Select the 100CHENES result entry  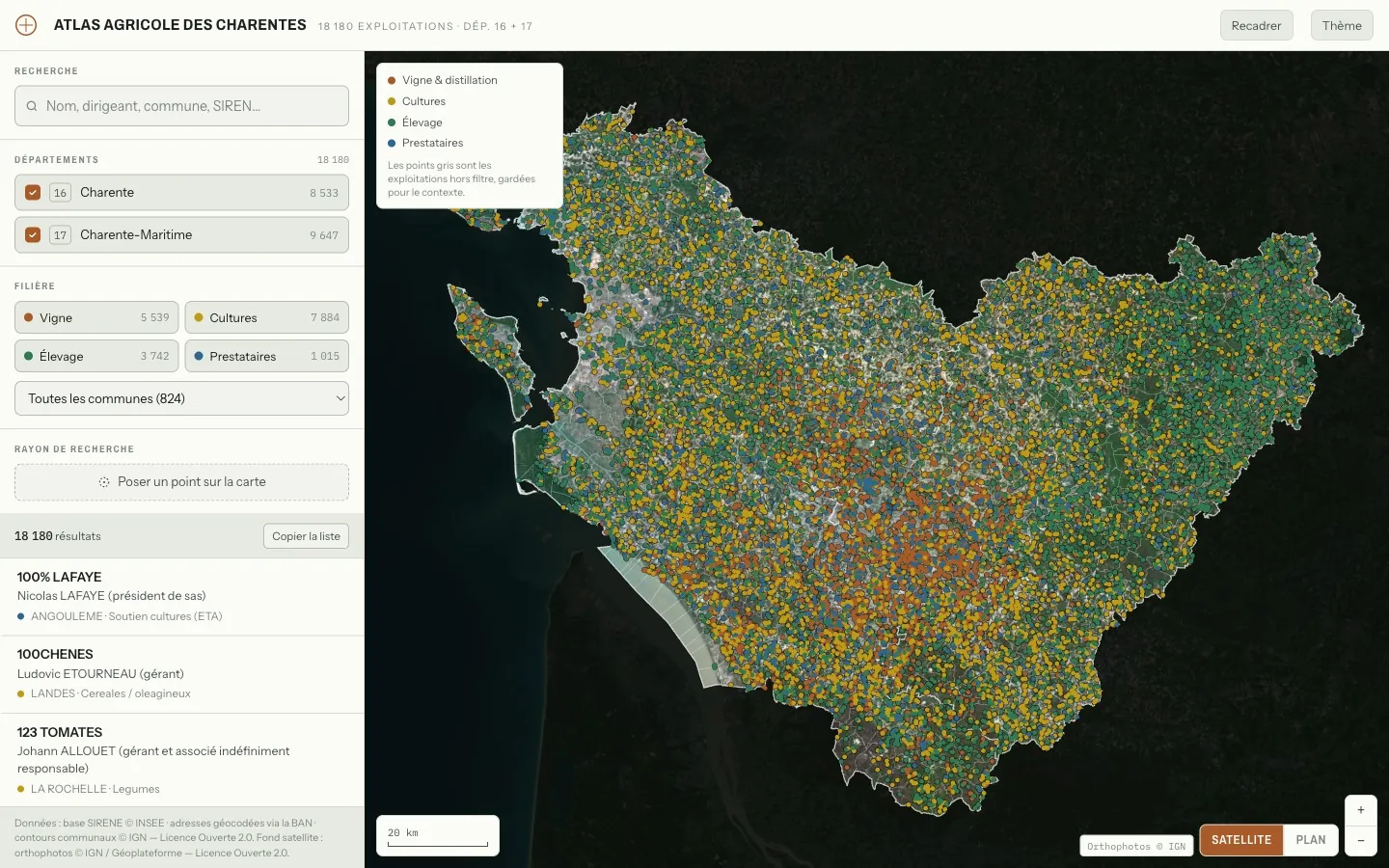pos(181,674)
